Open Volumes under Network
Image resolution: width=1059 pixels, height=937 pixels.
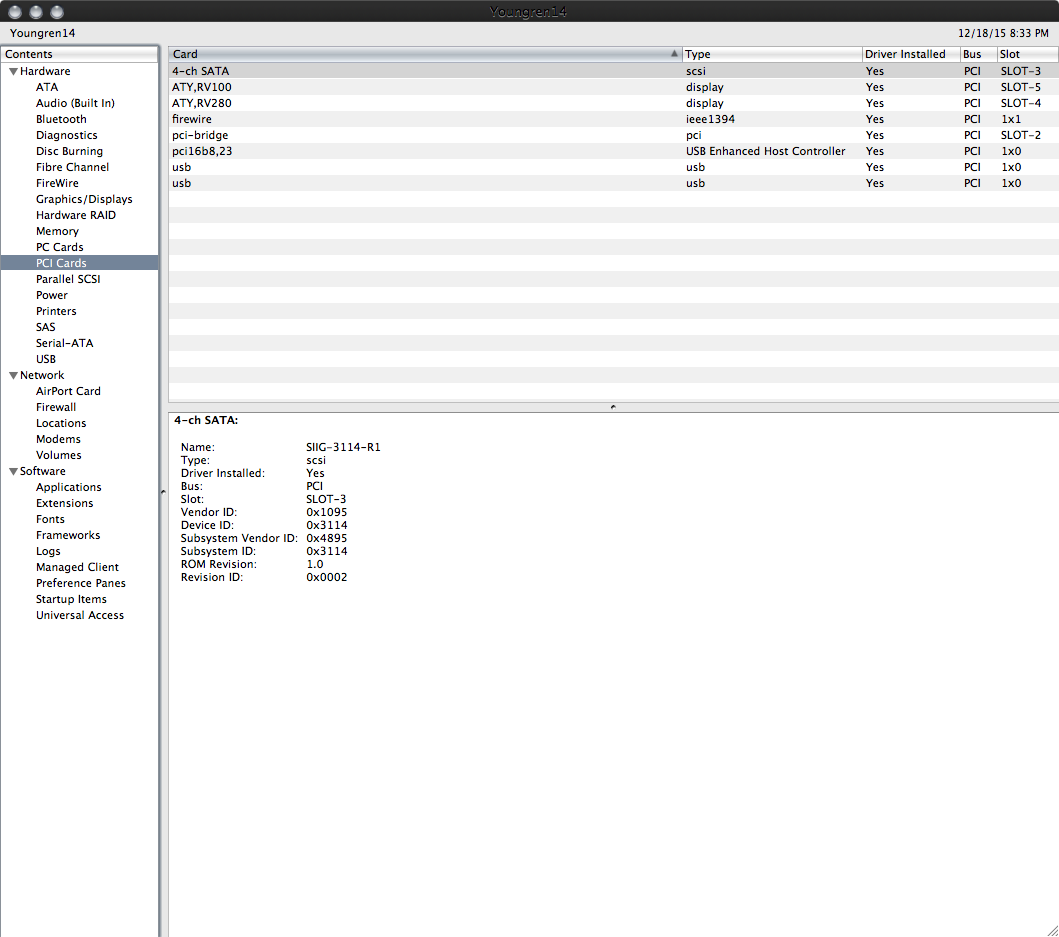pyautogui.click(x=58, y=455)
